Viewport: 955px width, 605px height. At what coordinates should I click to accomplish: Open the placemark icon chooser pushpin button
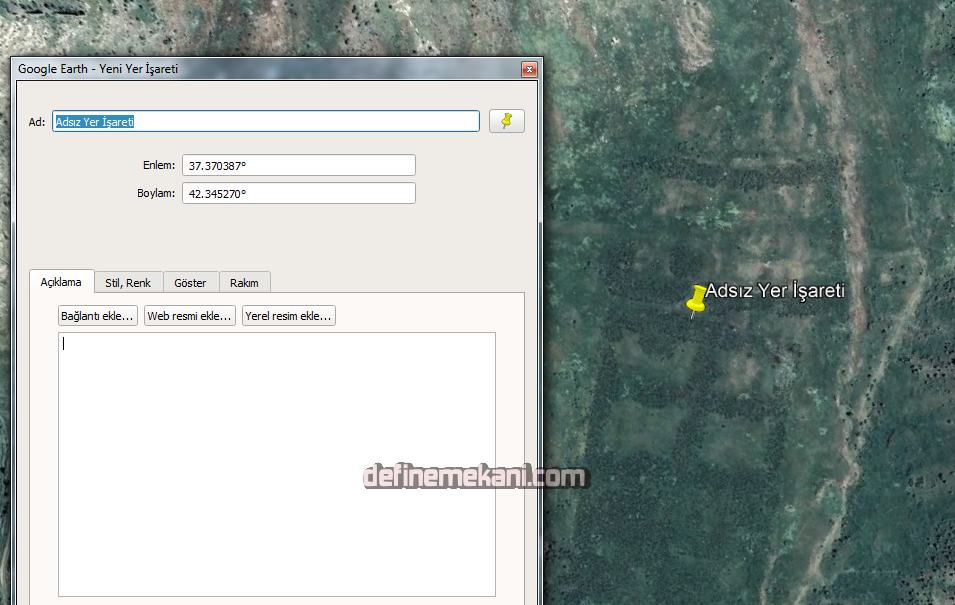point(506,121)
